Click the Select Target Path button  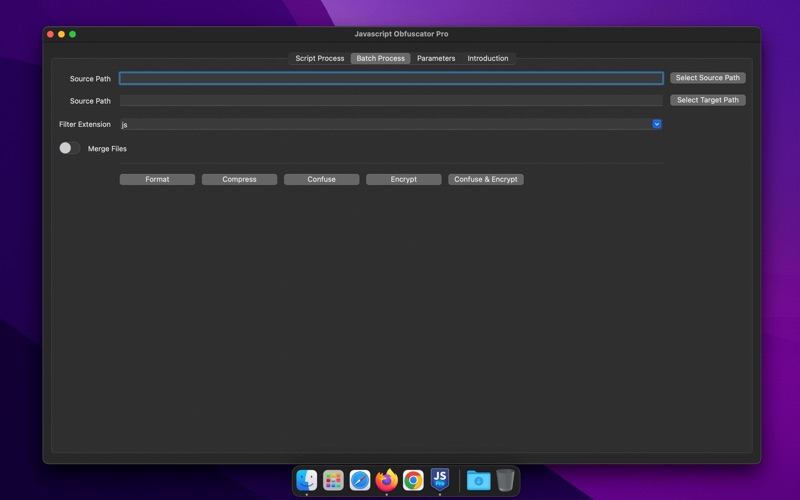click(x=707, y=100)
